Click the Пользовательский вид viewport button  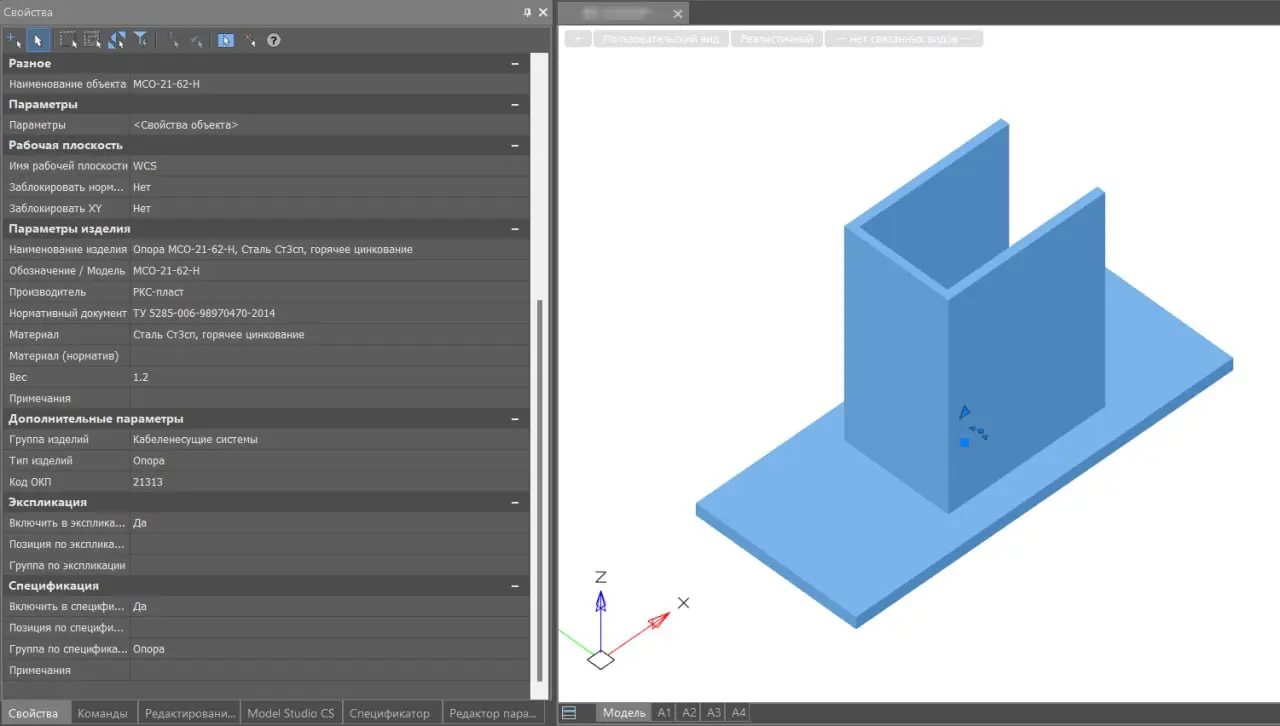click(661, 39)
